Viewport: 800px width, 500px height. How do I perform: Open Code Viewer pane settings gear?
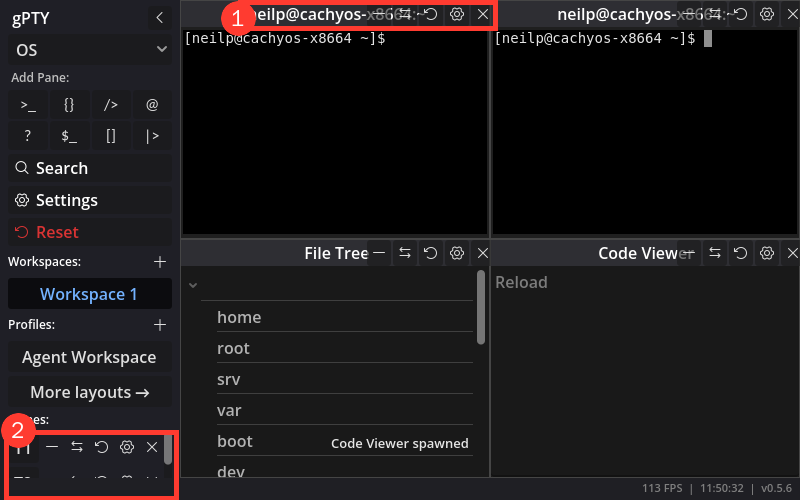[x=767, y=253]
